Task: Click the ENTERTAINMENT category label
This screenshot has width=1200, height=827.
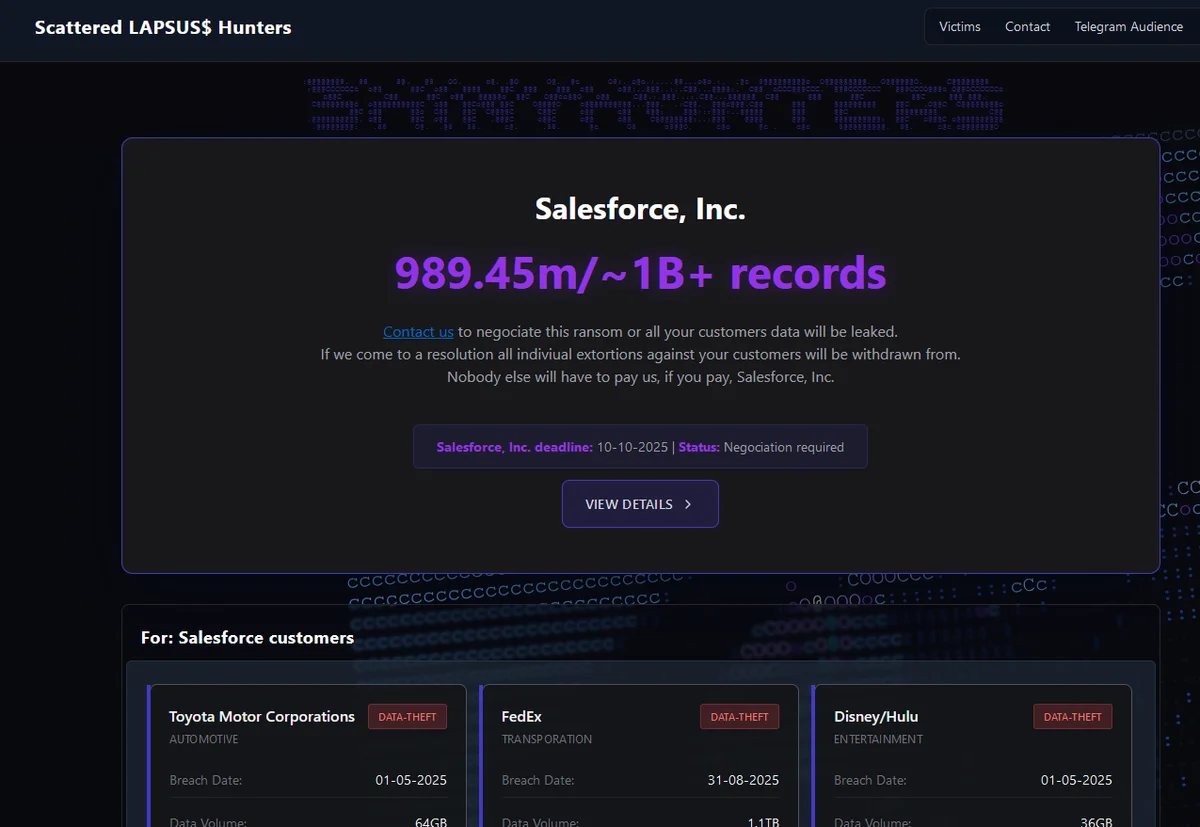Action: [x=879, y=739]
